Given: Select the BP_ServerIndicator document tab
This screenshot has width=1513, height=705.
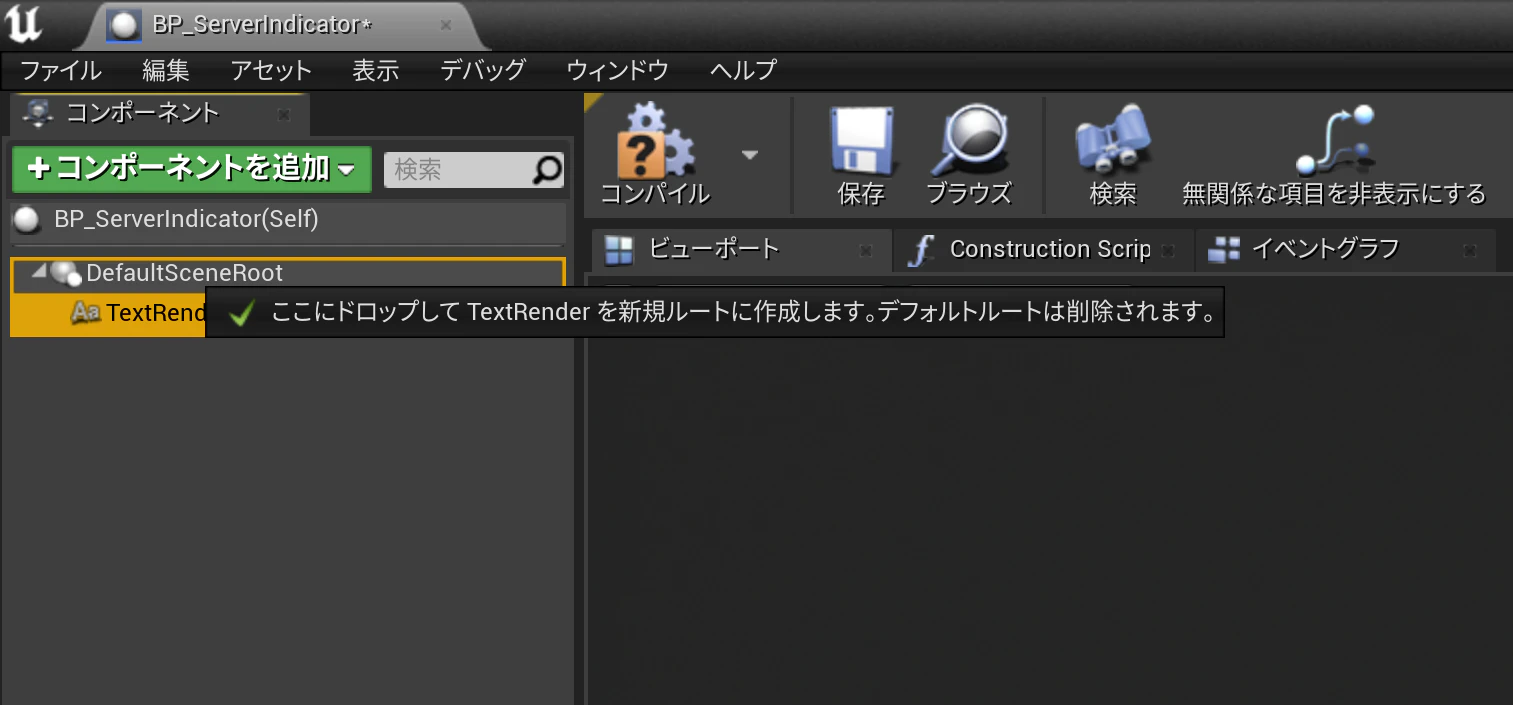Looking at the screenshot, I should (x=284, y=25).
